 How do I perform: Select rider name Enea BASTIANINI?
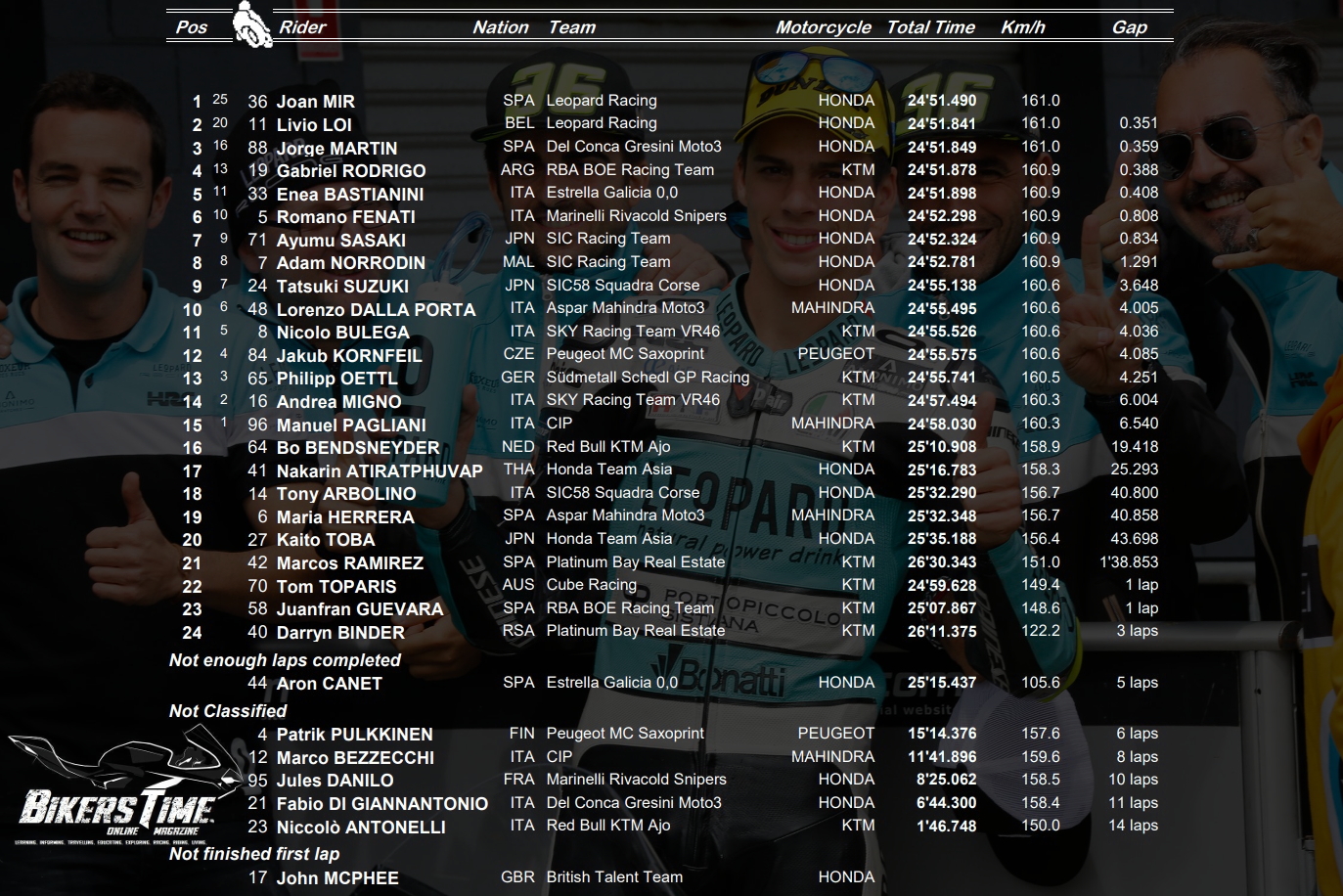(x=350, y=195)
